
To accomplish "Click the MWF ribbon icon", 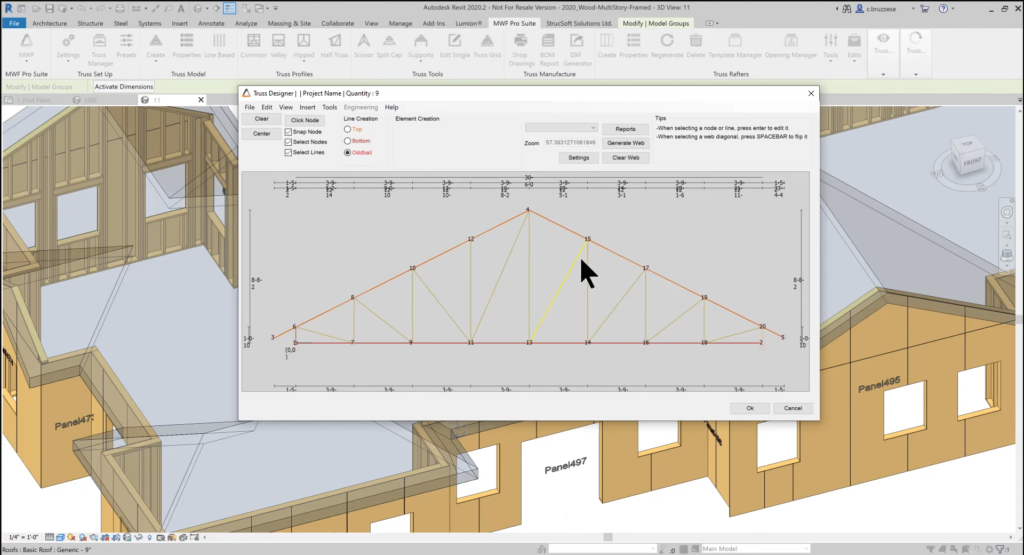I will [x=26, y=46].
